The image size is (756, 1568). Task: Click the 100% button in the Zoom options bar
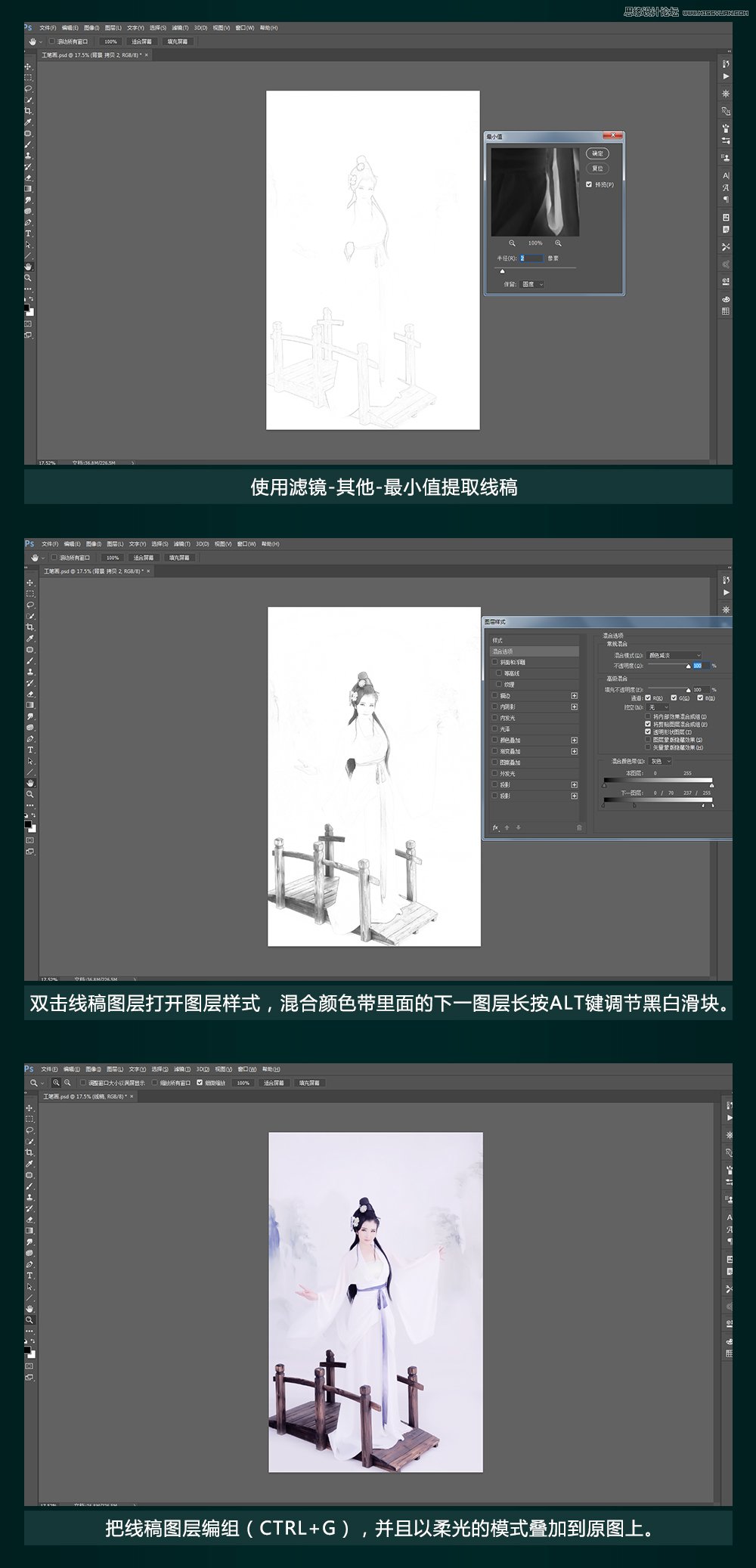coord(243,1083)
